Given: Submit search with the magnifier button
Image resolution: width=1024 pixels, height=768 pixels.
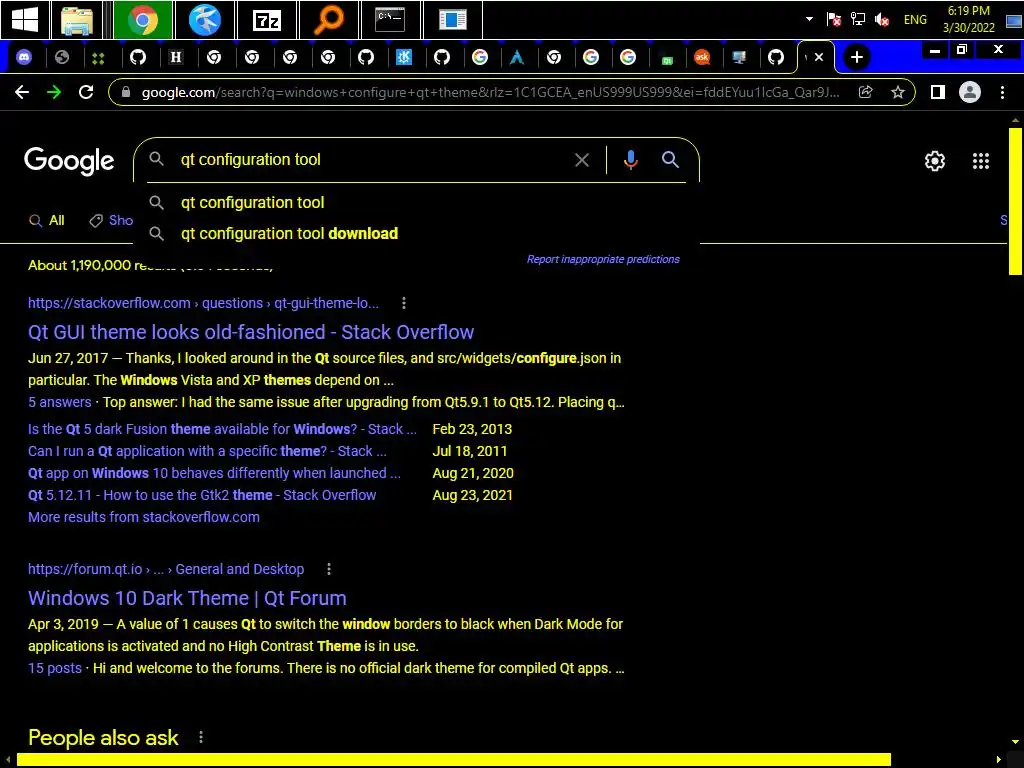Looking at the screenshot, I should click(670, 159).
